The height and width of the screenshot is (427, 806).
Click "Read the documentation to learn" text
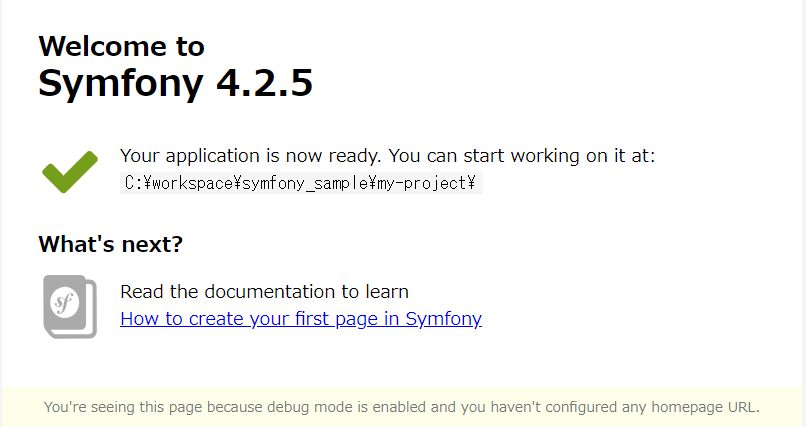[x=264, y=292]
